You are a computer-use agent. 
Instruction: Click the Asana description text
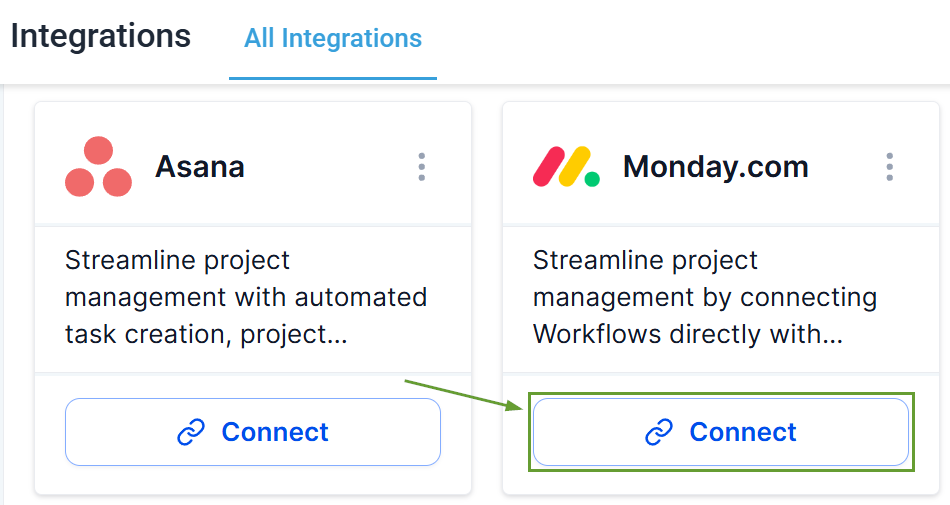tap(246, 298)
